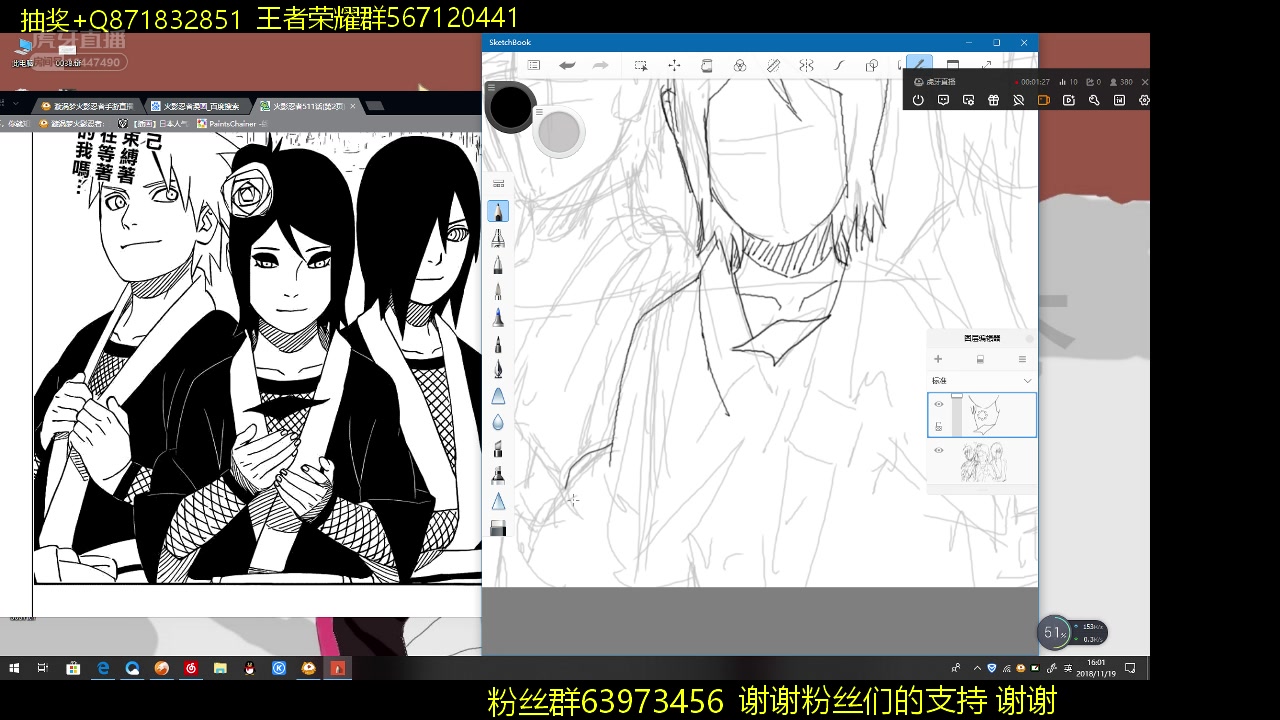Toggle the orange highlighted camera icon

[x=1043, y=100]
